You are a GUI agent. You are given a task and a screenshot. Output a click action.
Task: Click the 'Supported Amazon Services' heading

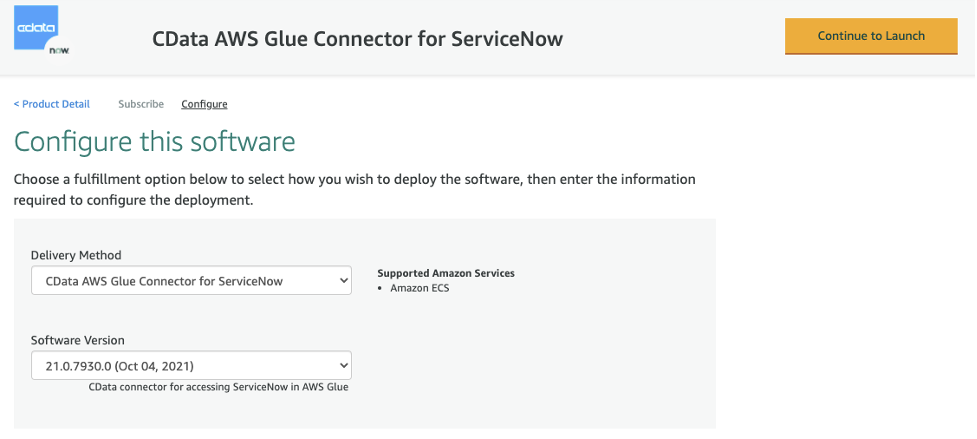[x=446, y=273]
